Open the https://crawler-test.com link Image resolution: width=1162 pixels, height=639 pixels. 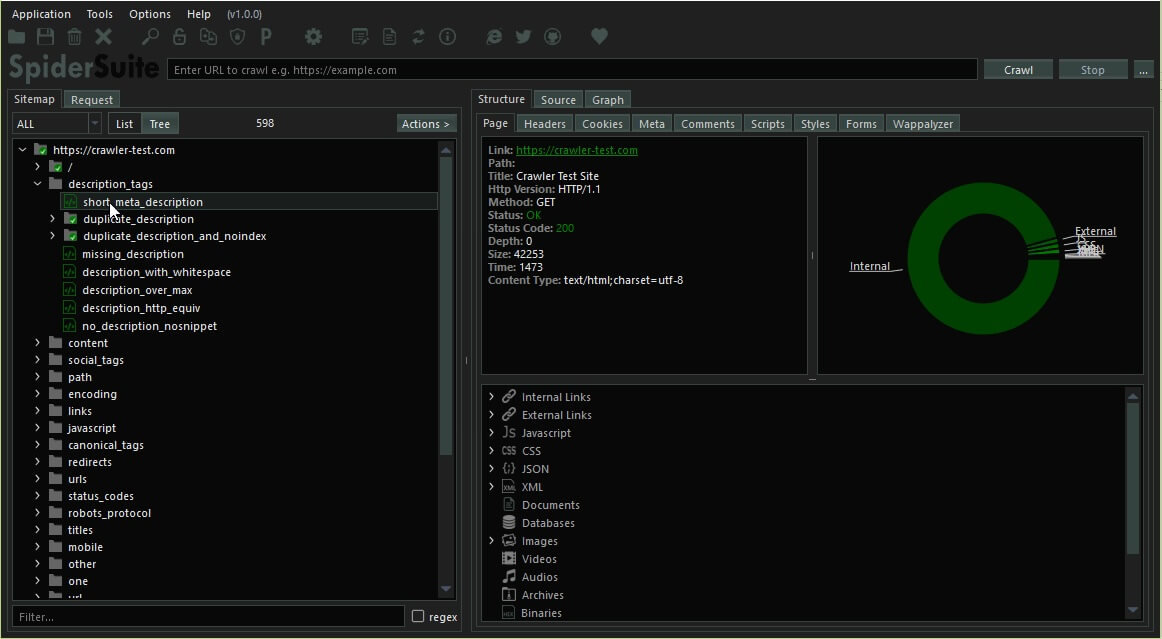coord(577,150)
